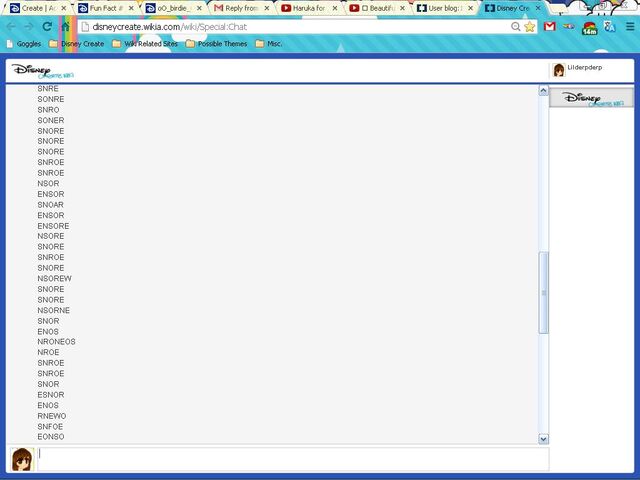Go to the browser home page
This screenshot has height=480, width=640.
coord(65,27)
